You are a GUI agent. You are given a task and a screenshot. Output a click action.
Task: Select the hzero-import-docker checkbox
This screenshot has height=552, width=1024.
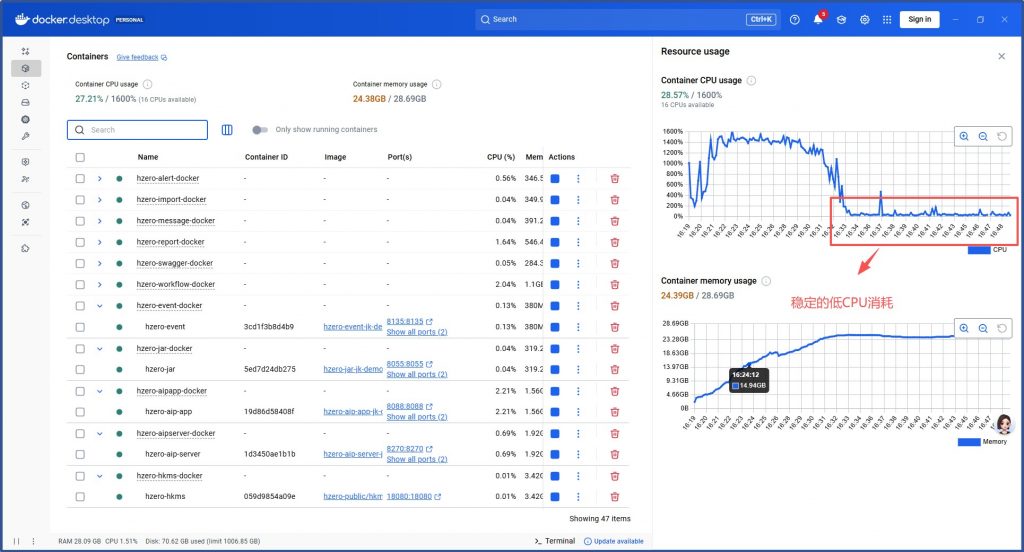[x=80, y=200]
